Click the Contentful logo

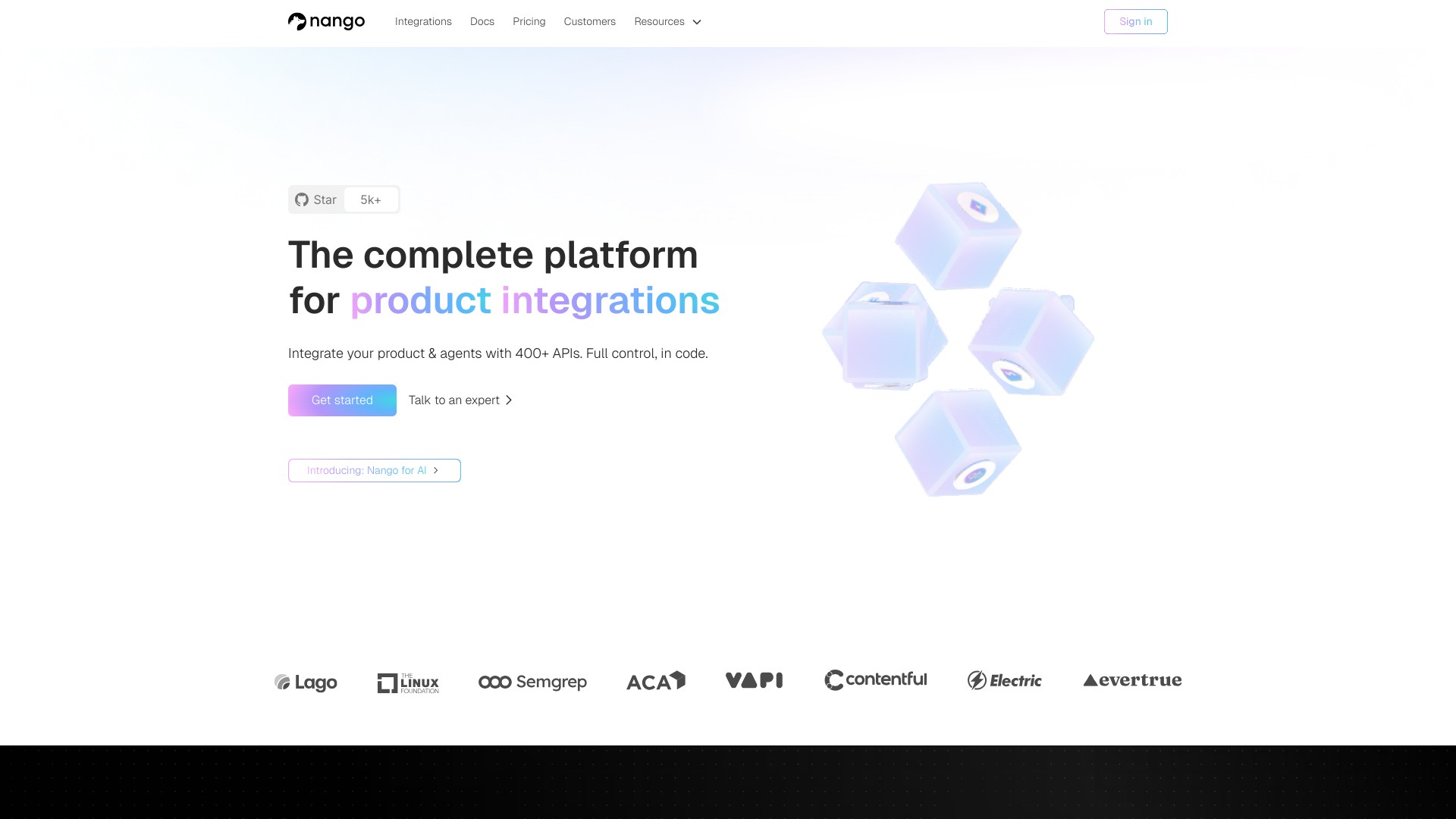click(875, 679)
